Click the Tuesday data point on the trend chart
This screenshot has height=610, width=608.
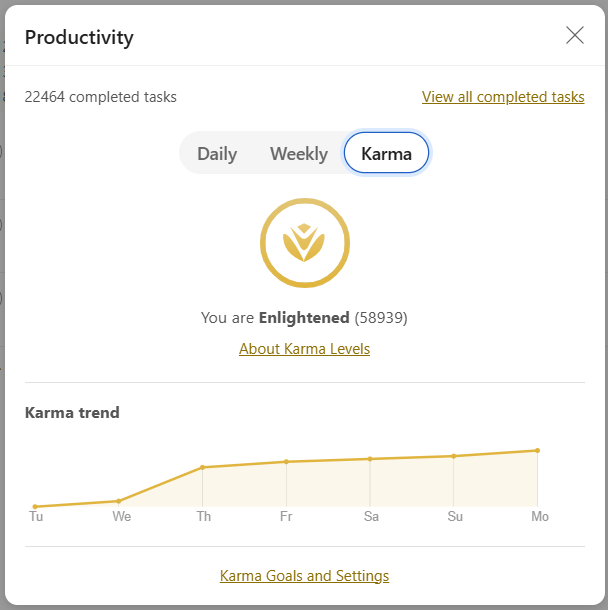click(35, 507)
